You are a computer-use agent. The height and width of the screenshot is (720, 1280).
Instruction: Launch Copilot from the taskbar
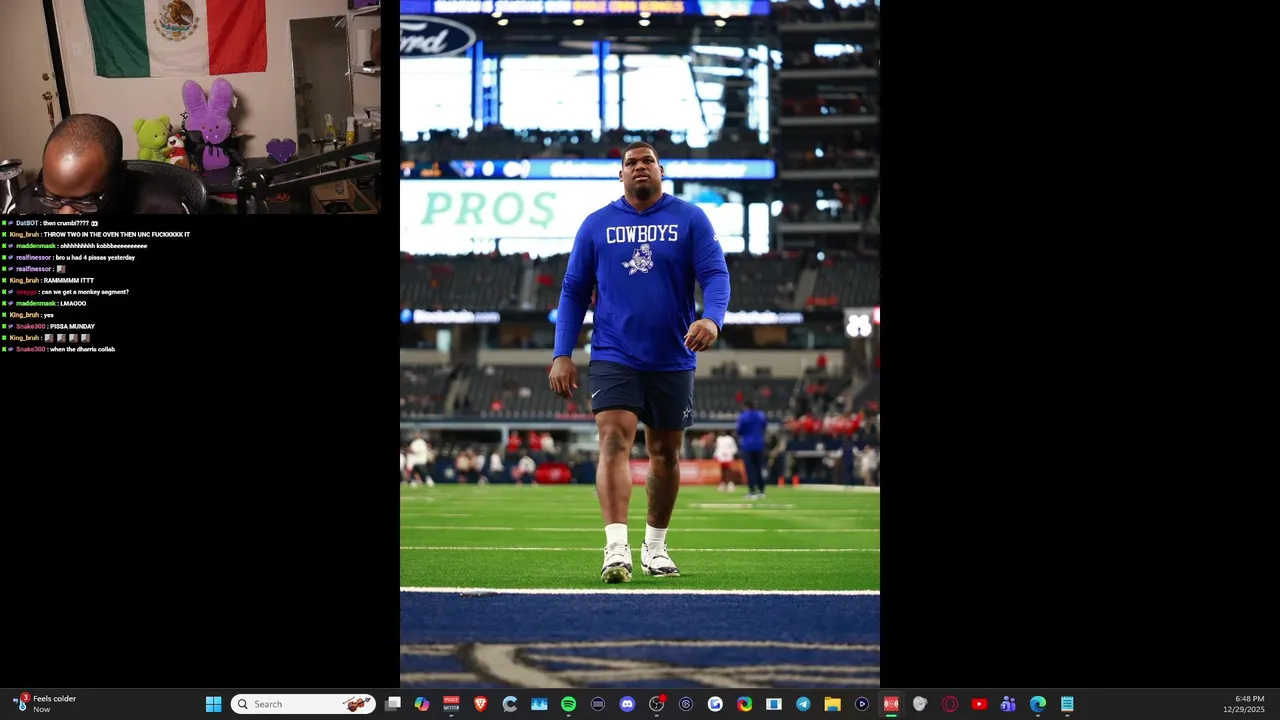tap(422, 704)
